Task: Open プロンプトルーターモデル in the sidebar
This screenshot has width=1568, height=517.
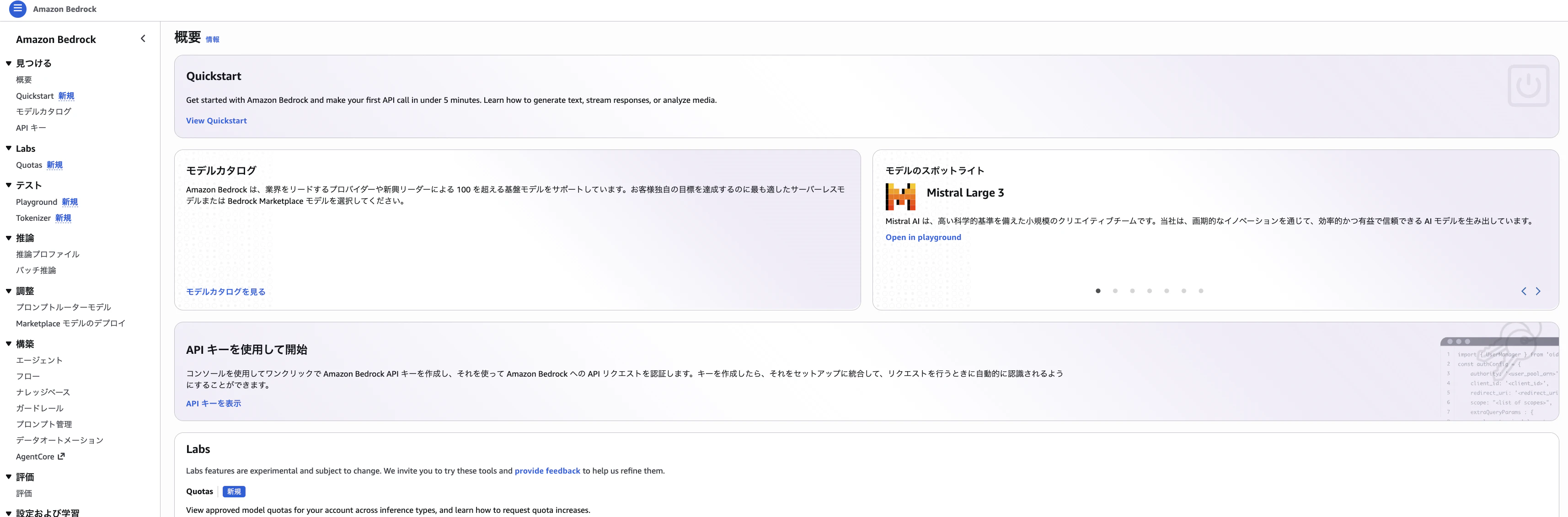Action: point(63,307)
